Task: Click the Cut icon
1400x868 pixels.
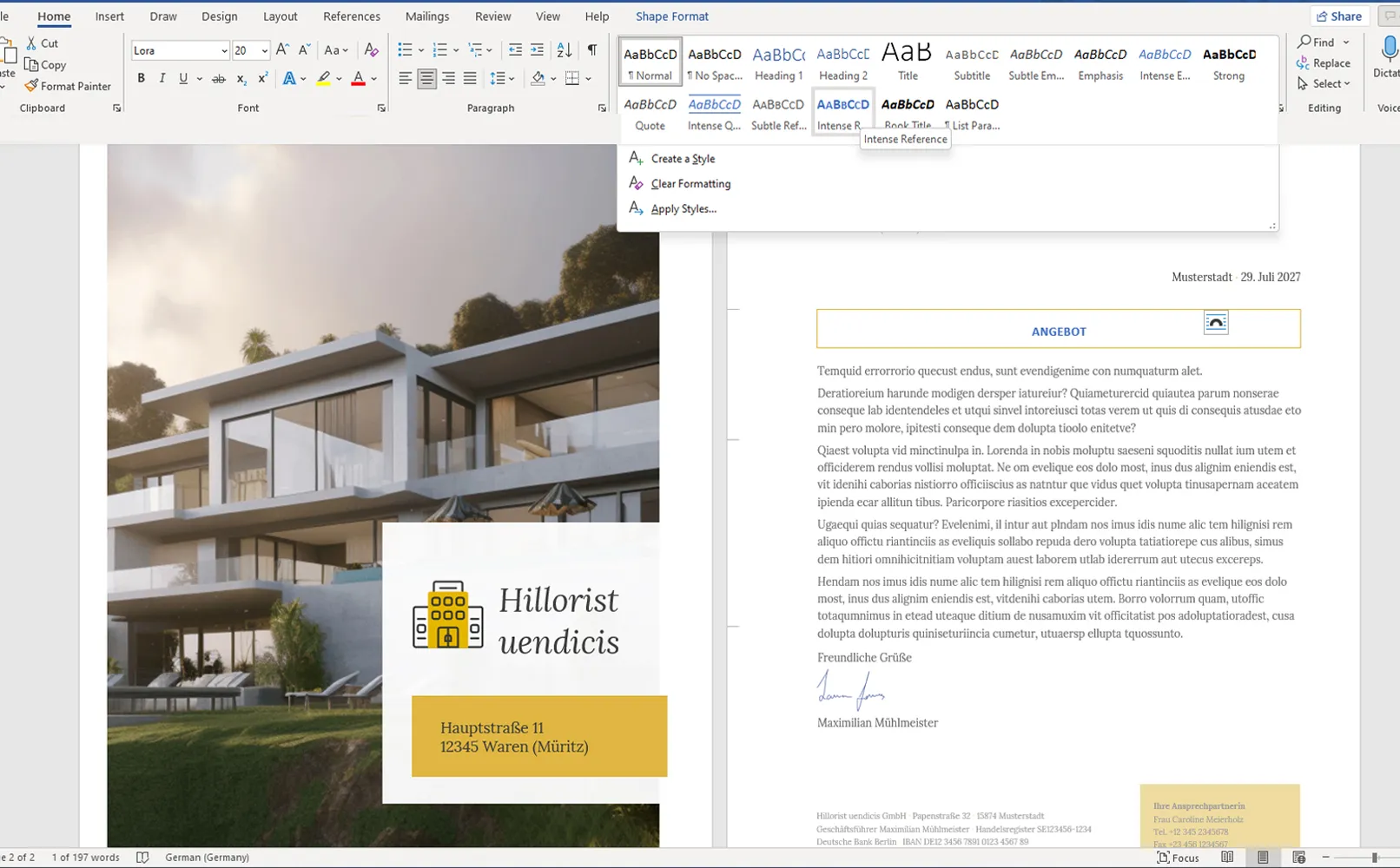Action: point(31,43)
